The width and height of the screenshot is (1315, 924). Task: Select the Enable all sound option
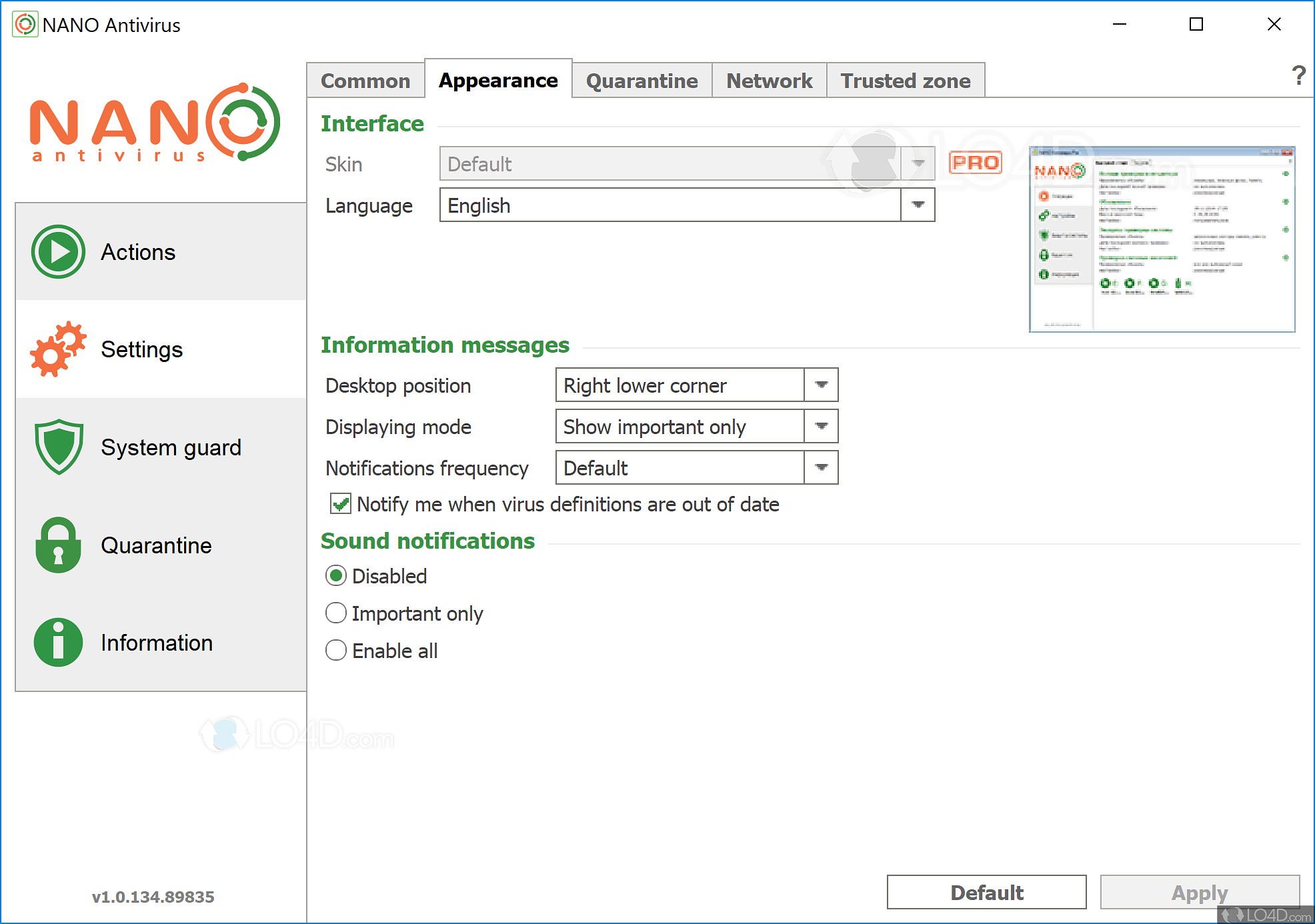tap(336, 650)
